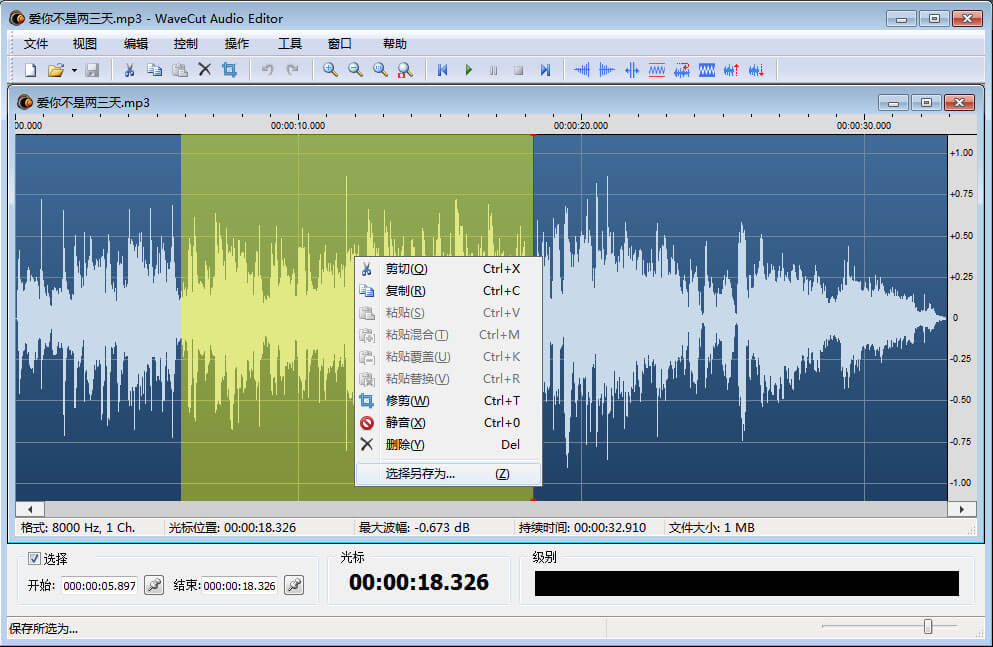993x647 pixels.
Task: Choose 粘贴(S) from the context menu
Action: tap(448, 313)
